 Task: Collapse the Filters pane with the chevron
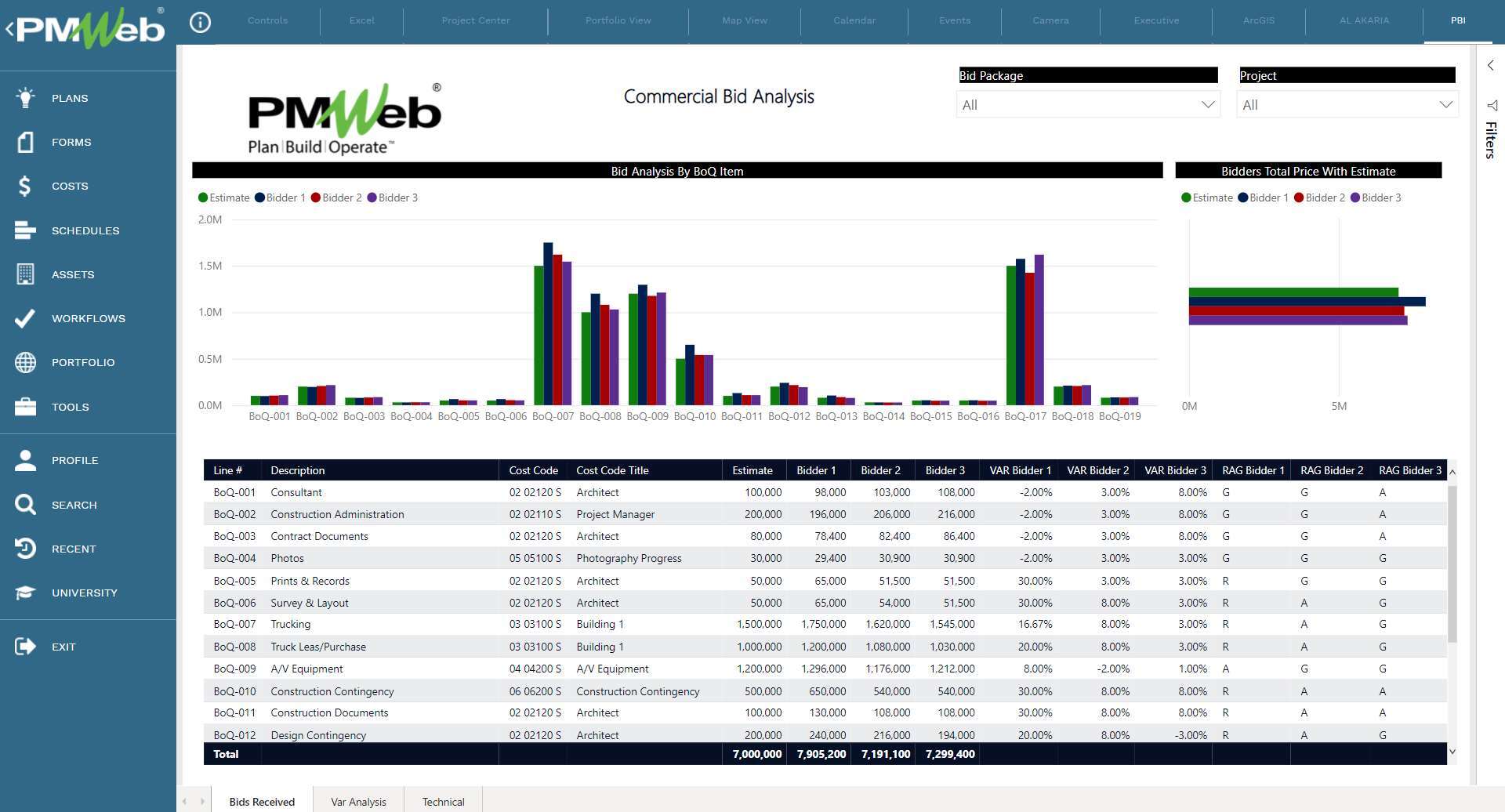point(1490,65)
